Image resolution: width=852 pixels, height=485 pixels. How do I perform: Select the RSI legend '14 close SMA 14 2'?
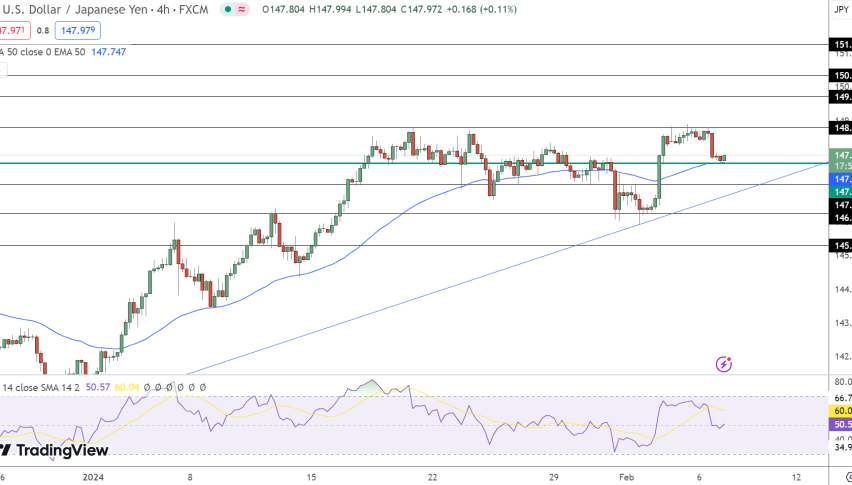41,387
